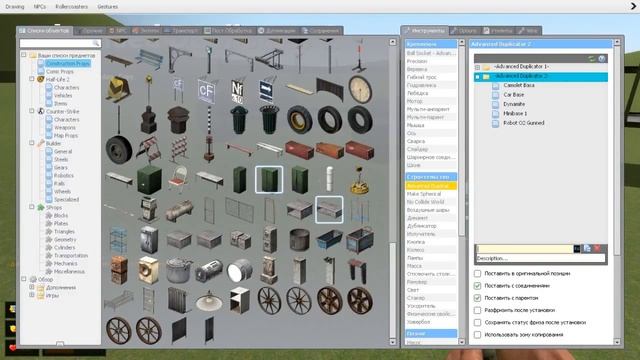Expand the Дополнения tree node
This screenshot has height=360, width=640.
pos(32,287)
